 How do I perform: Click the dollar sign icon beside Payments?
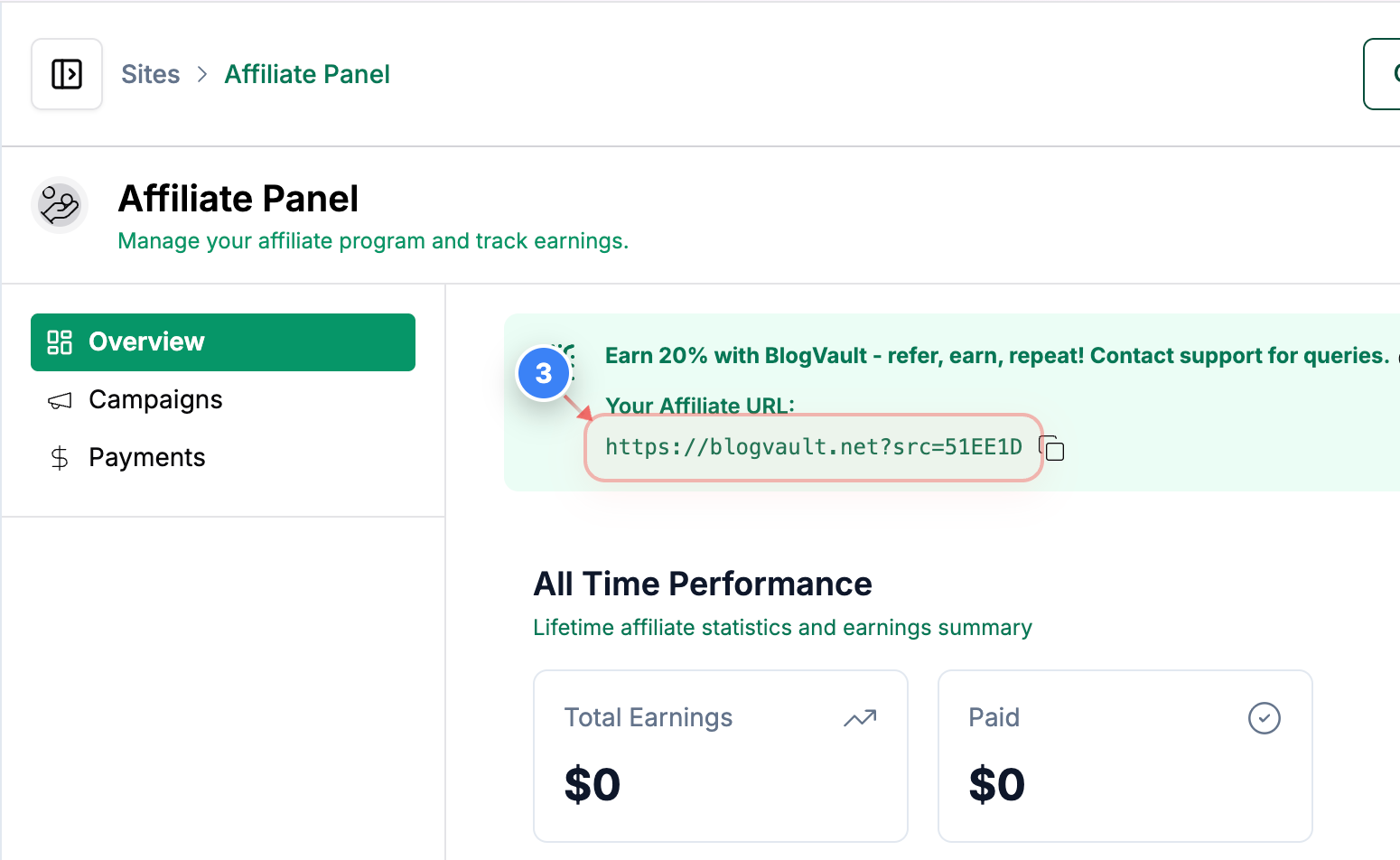[60, 458]
